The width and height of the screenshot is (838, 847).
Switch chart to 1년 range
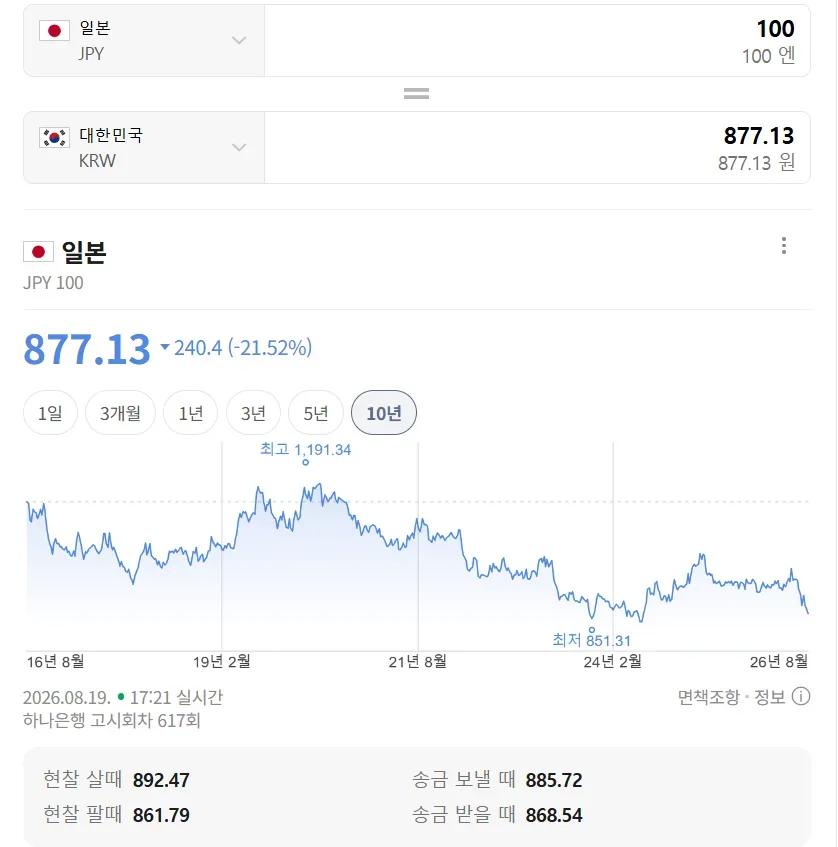(x=190, y=413)
